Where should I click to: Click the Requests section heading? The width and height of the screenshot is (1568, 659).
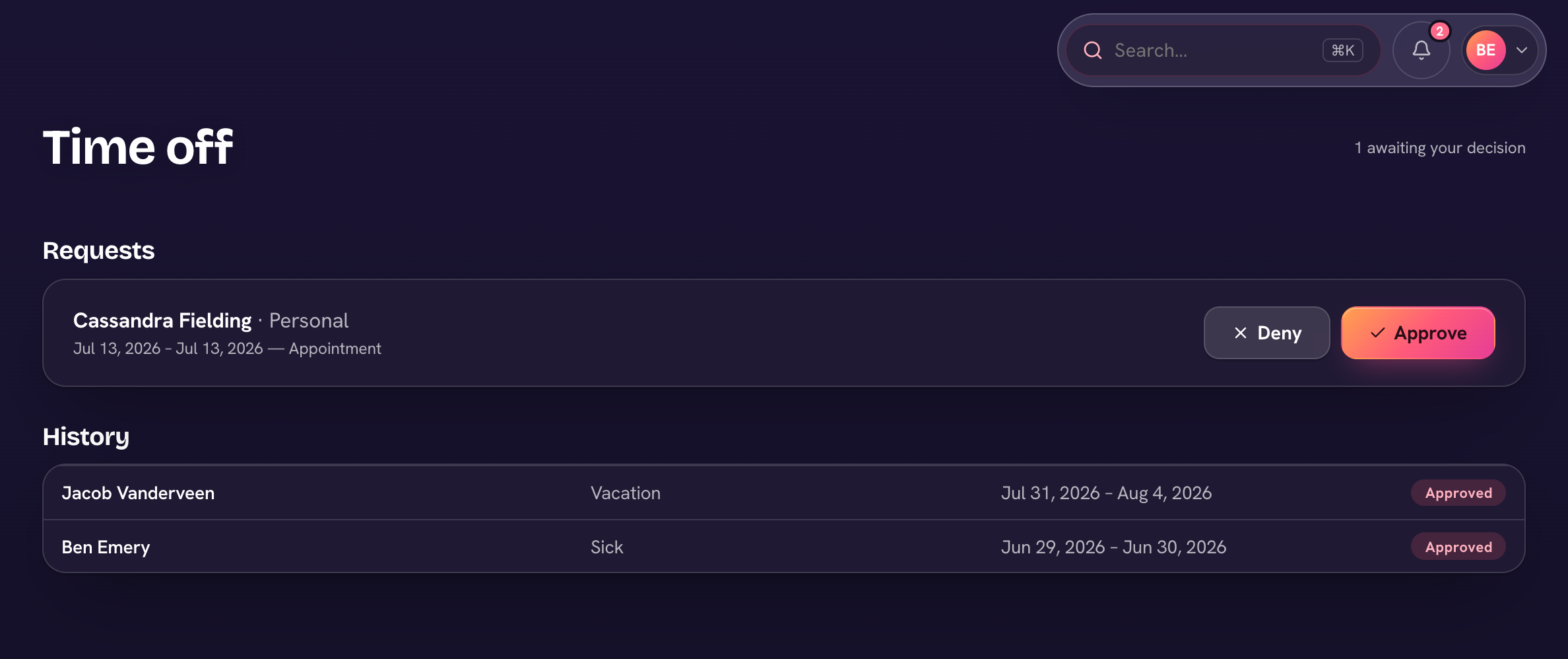pos(98,251)
